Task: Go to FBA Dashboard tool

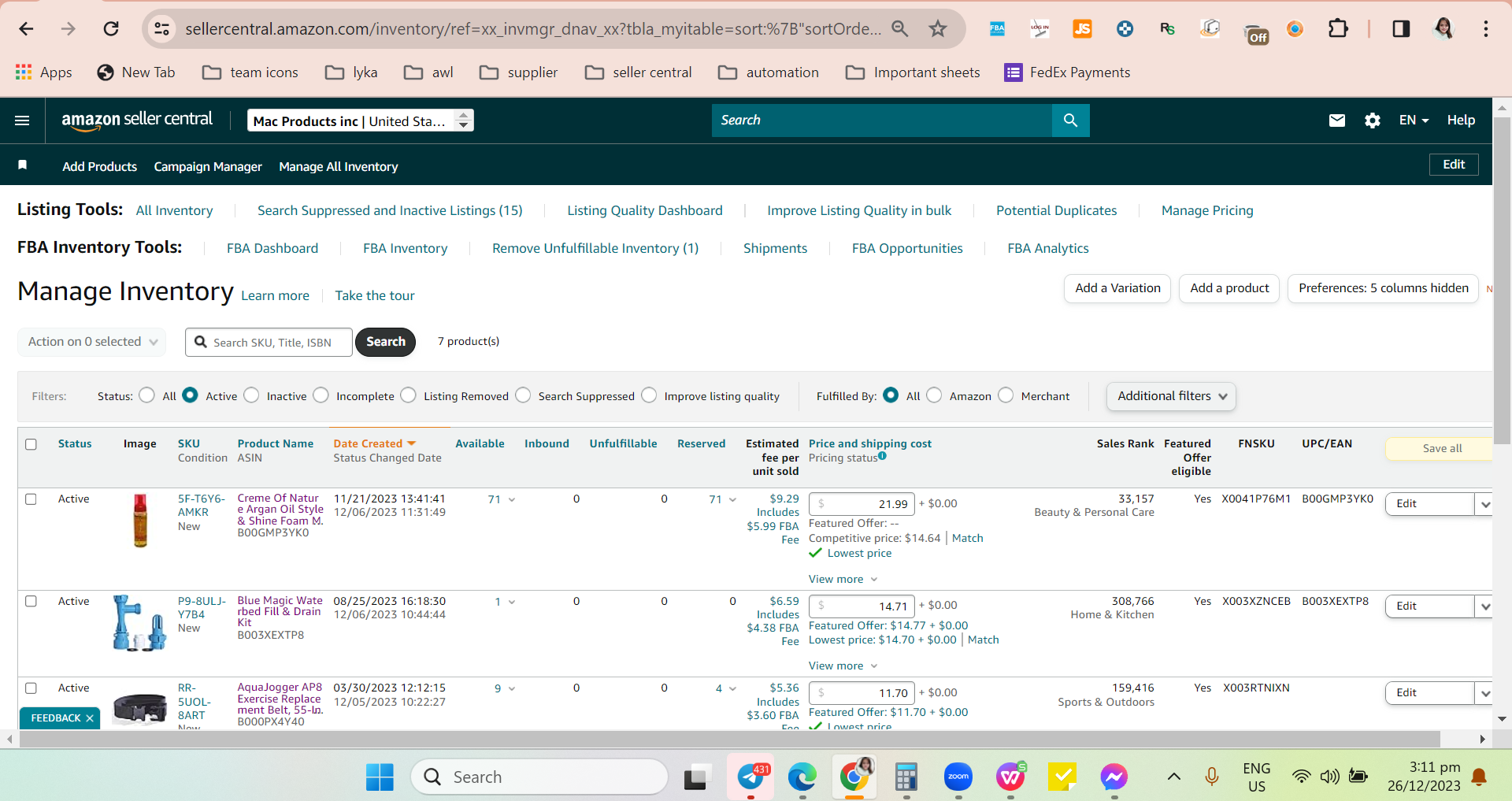Action: (272, 248)
